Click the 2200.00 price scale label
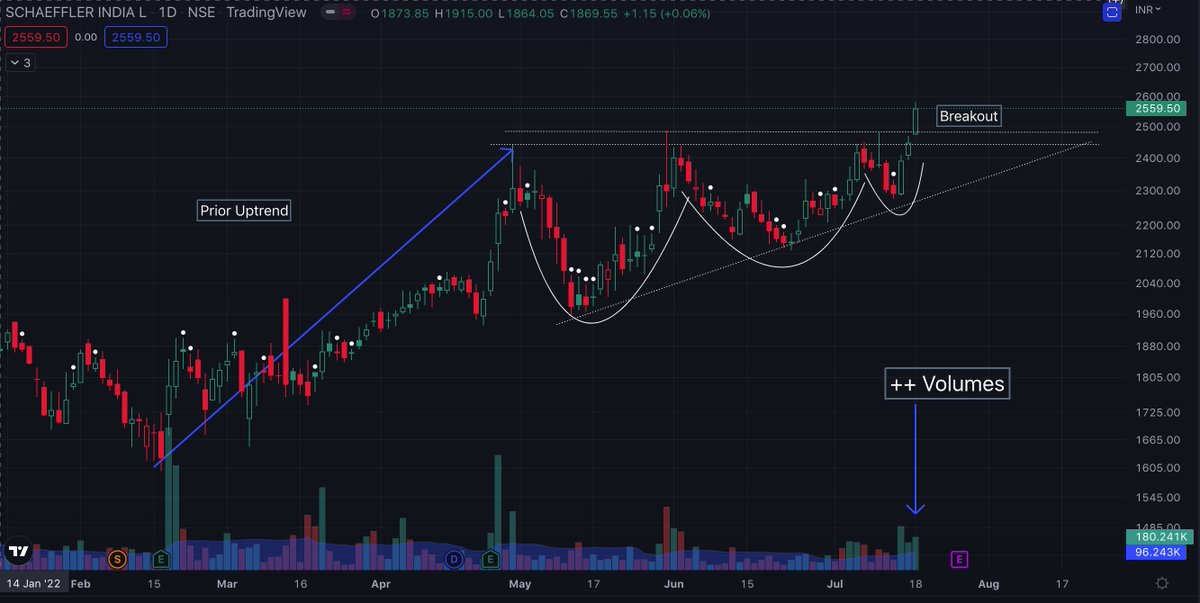This screenshot has height=603, width=1200. tap(1158, 224)
